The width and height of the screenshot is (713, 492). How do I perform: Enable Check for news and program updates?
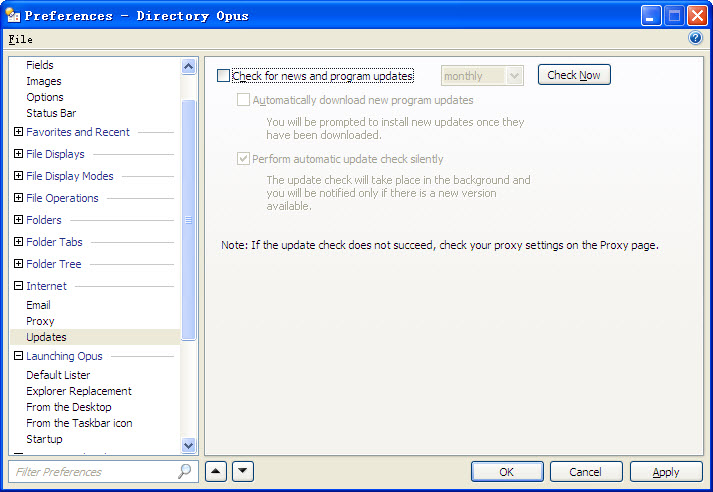tap(223, 75)
